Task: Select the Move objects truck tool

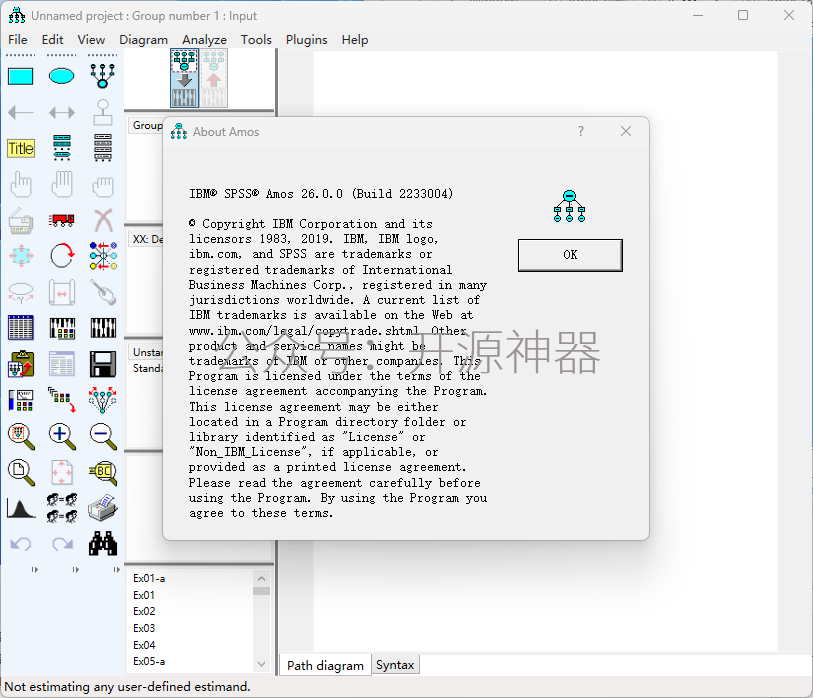Action: click(62, 220)
